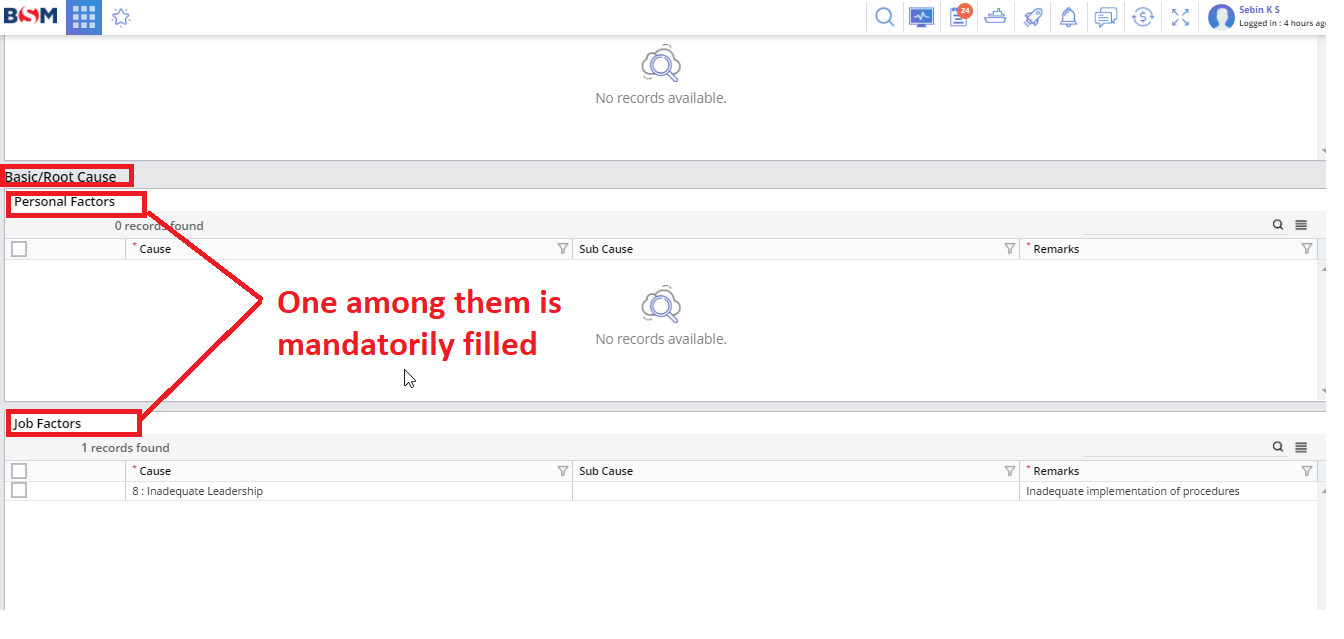This screenshot has width=1344, height=639.
Task: Click the BSM logo
Action: 31,16
